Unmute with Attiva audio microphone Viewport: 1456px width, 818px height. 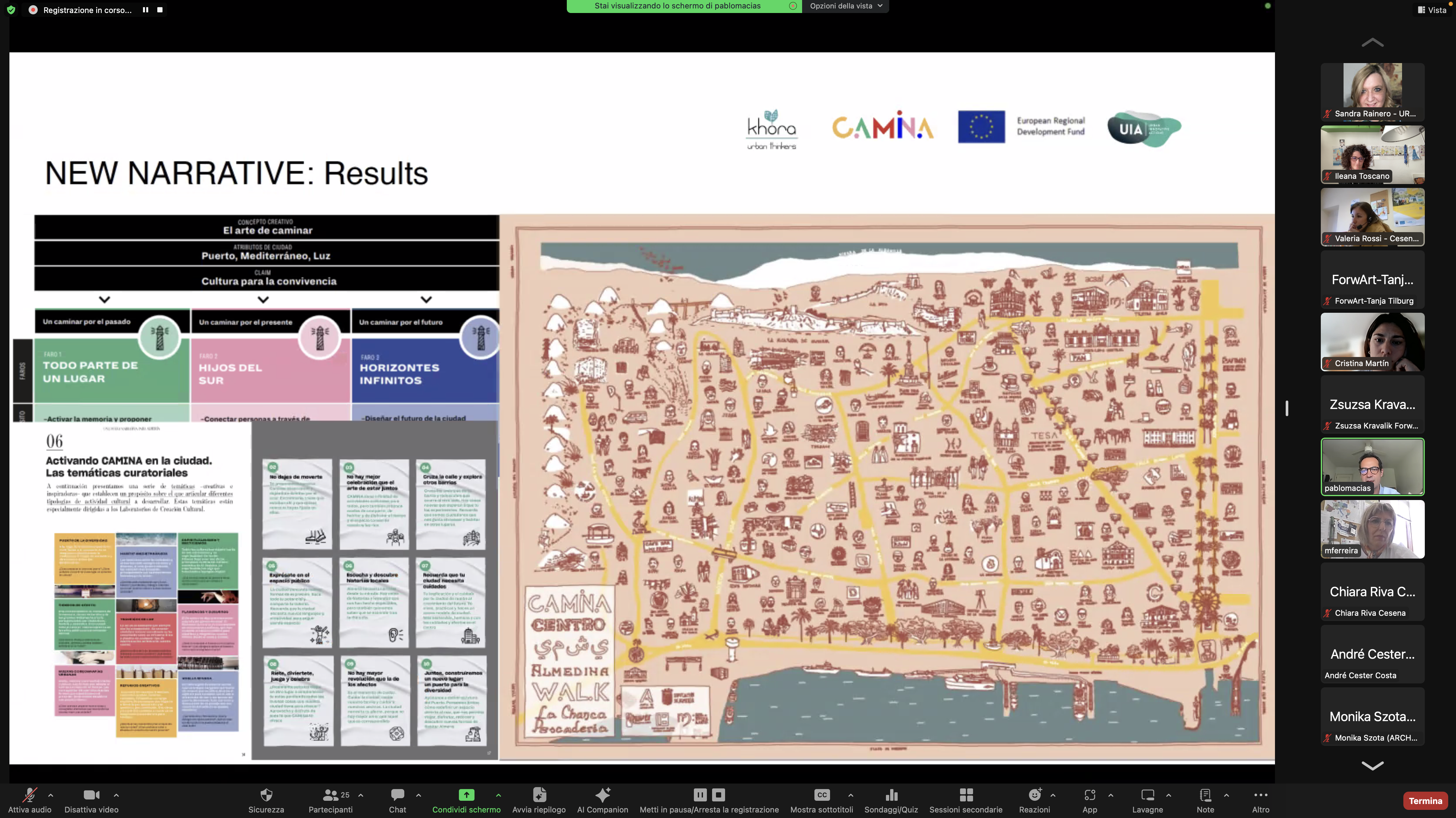[x=29, y=795]
